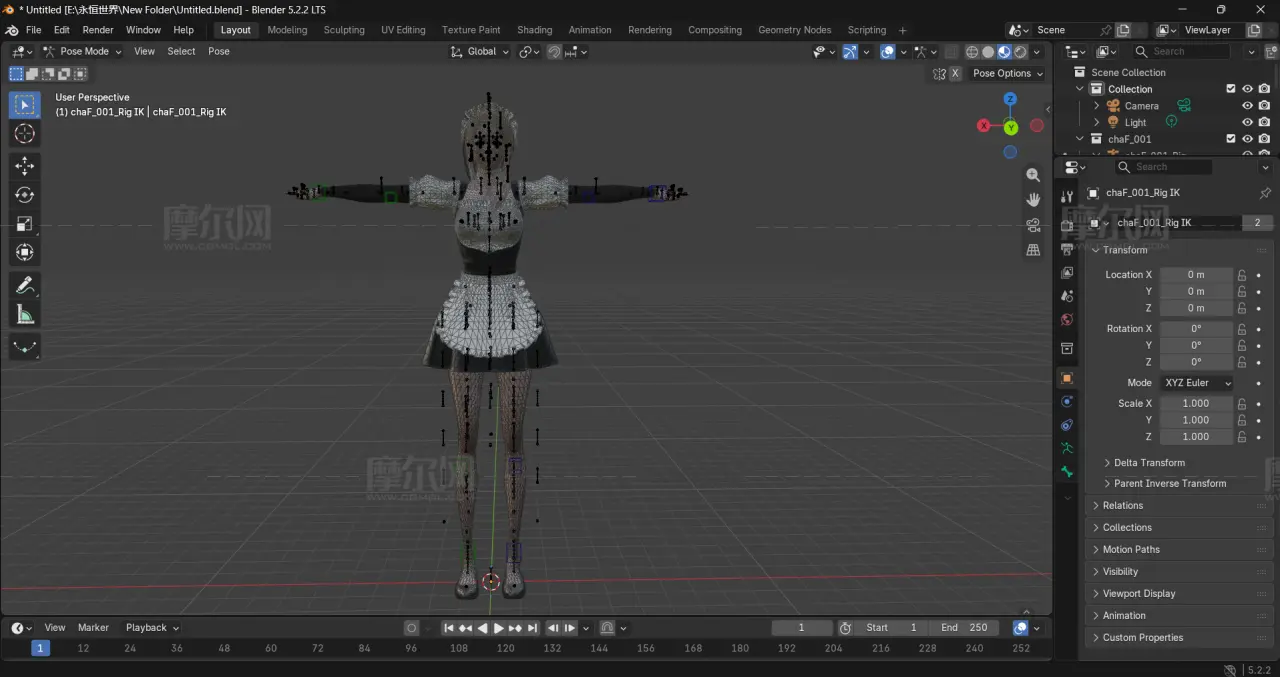The width and height of the screenshot is (1280, 677).
Task: Choose the Measure tool
Action: (25, 315)
